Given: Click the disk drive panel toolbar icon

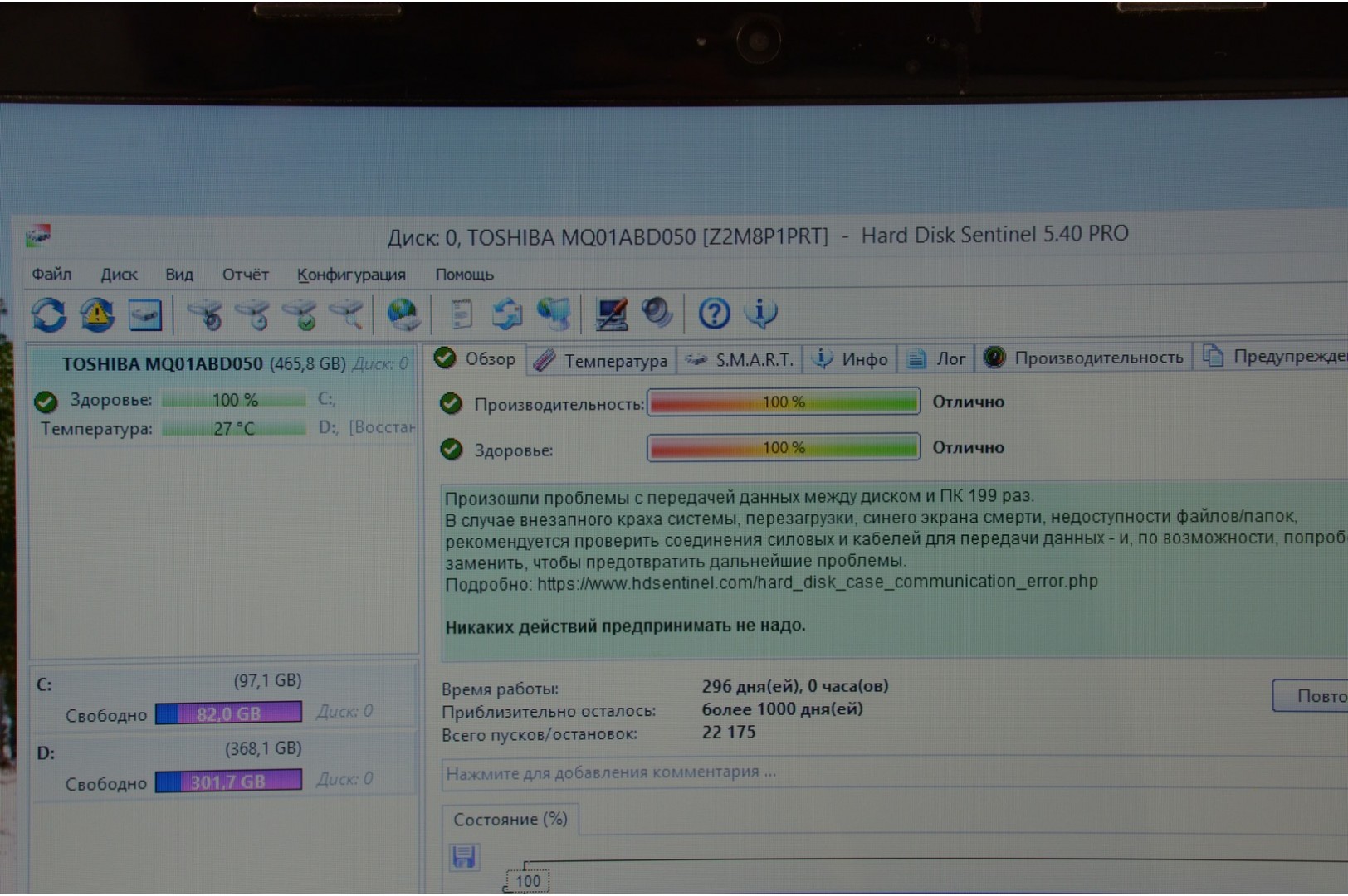Looking at the screenshot, I should [144, 314].
